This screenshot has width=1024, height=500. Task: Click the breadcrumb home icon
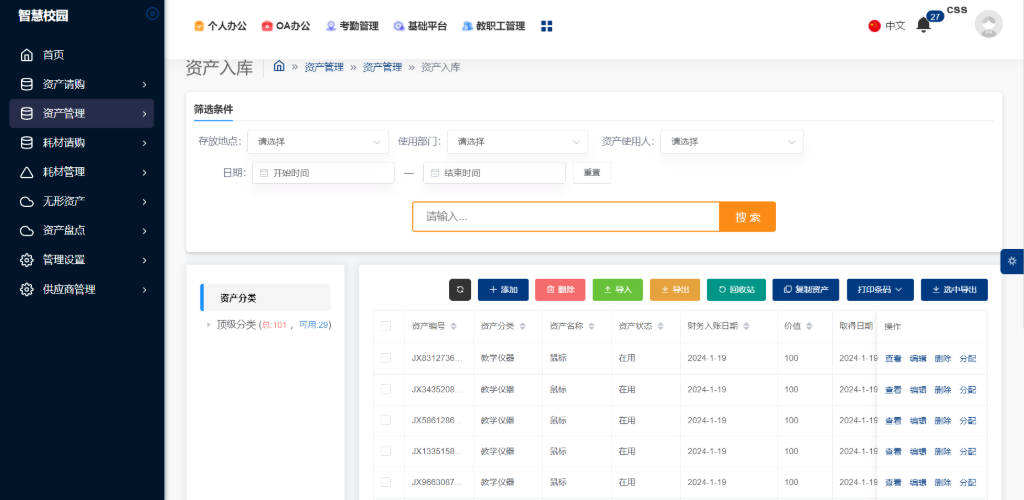tap(279, 66)
